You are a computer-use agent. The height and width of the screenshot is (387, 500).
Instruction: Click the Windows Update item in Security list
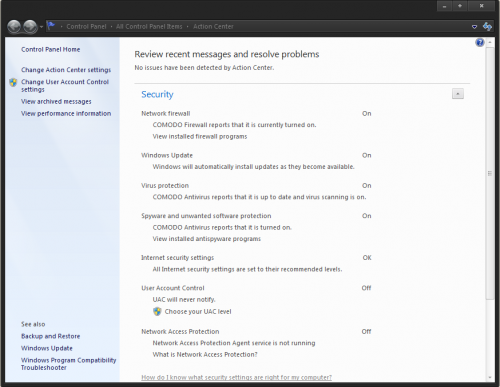167,155
